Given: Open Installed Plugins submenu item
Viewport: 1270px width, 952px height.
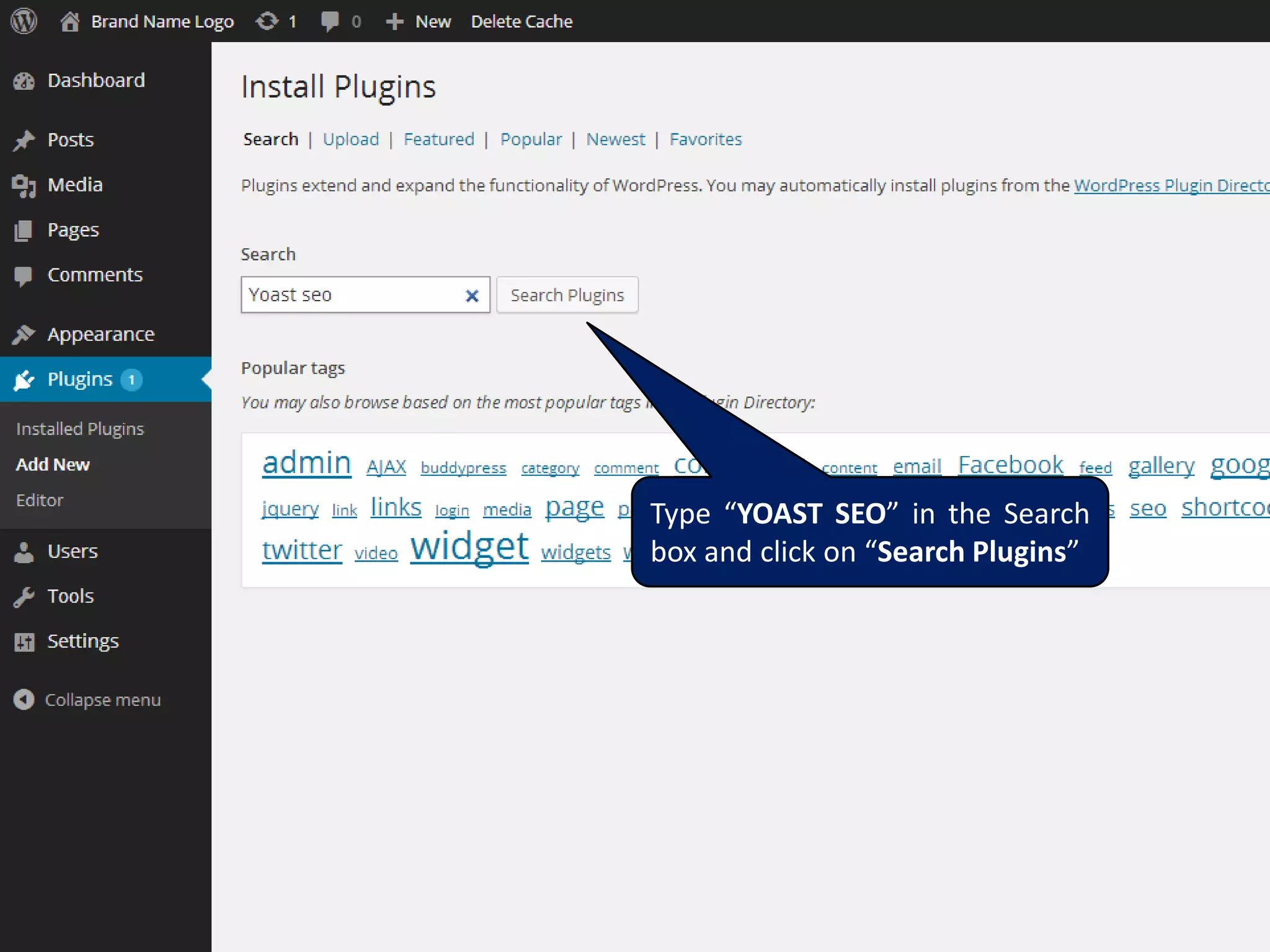Looking at the screenshot, I should 80,429.
